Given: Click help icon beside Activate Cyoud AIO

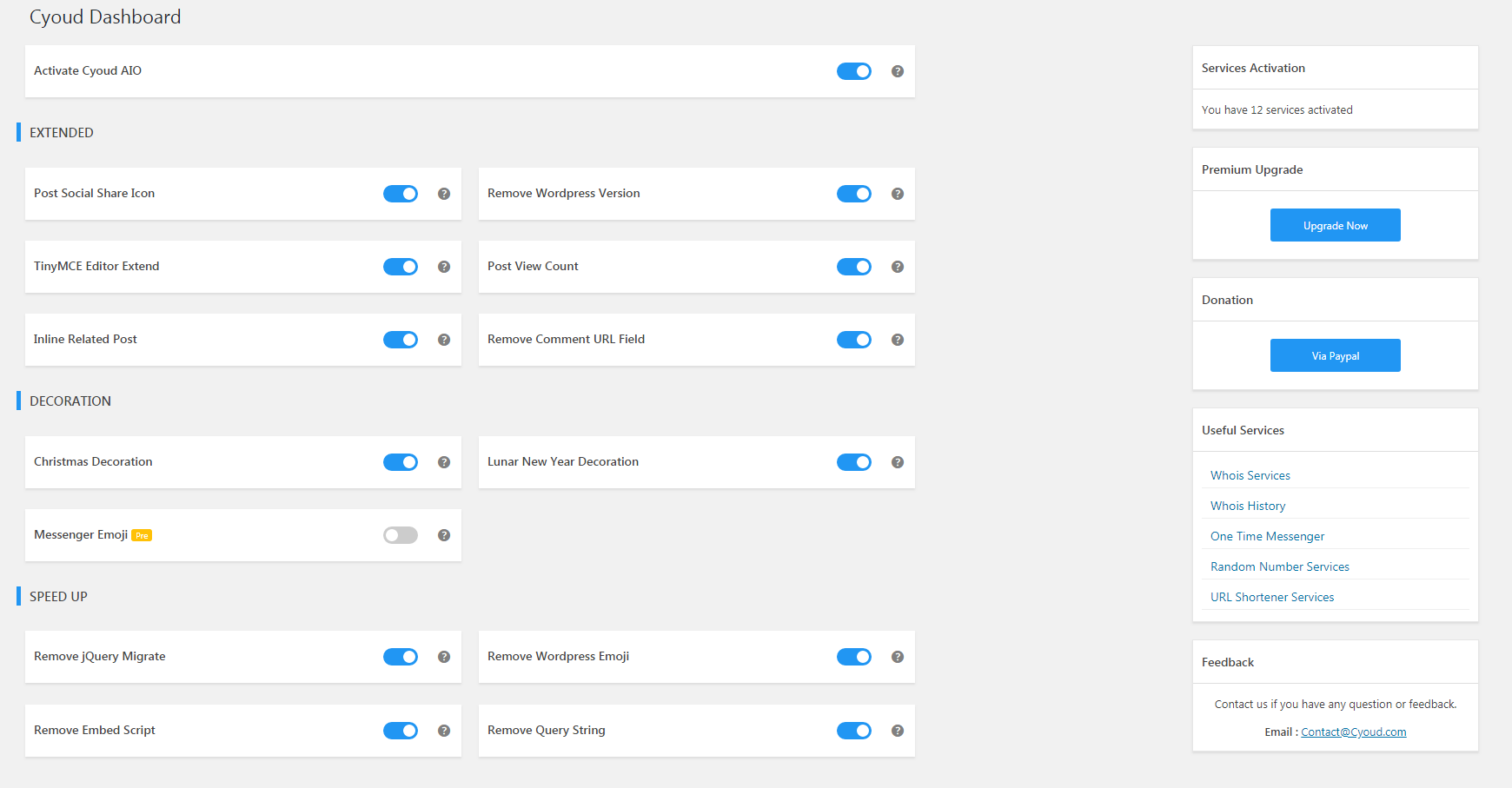Looking at the screenshot, I should tap(898, 71).
